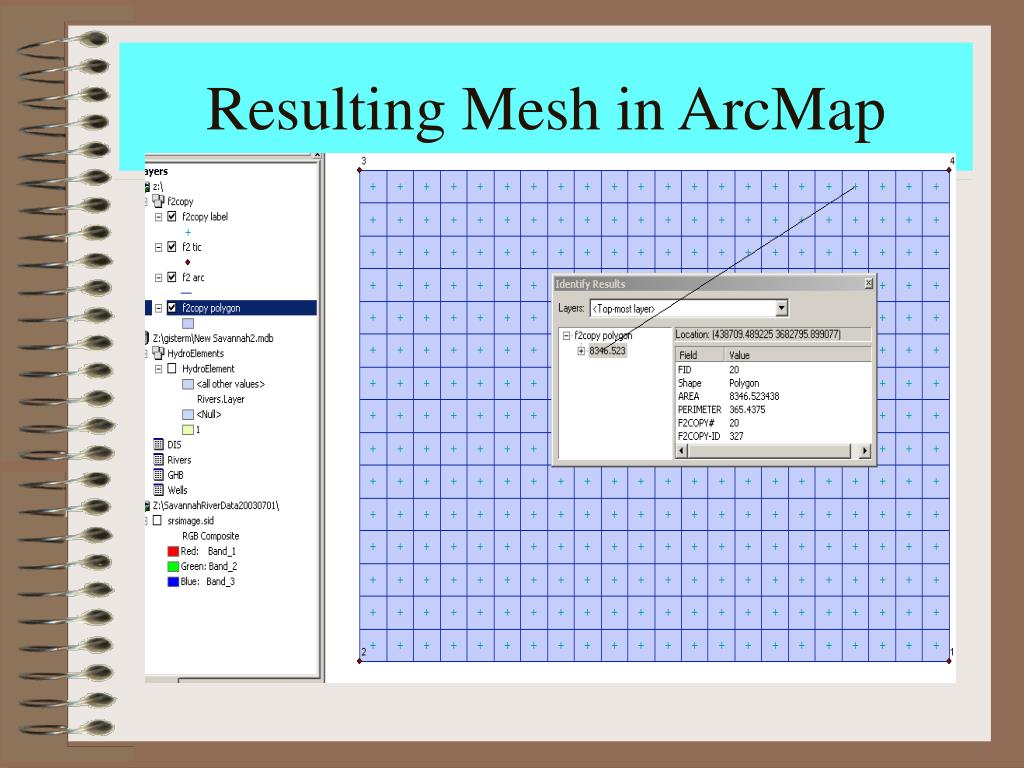This screenshot has height=768, width=1024.
Task: Click the Blue Band_3 swatch
Action: click(173, 581)
